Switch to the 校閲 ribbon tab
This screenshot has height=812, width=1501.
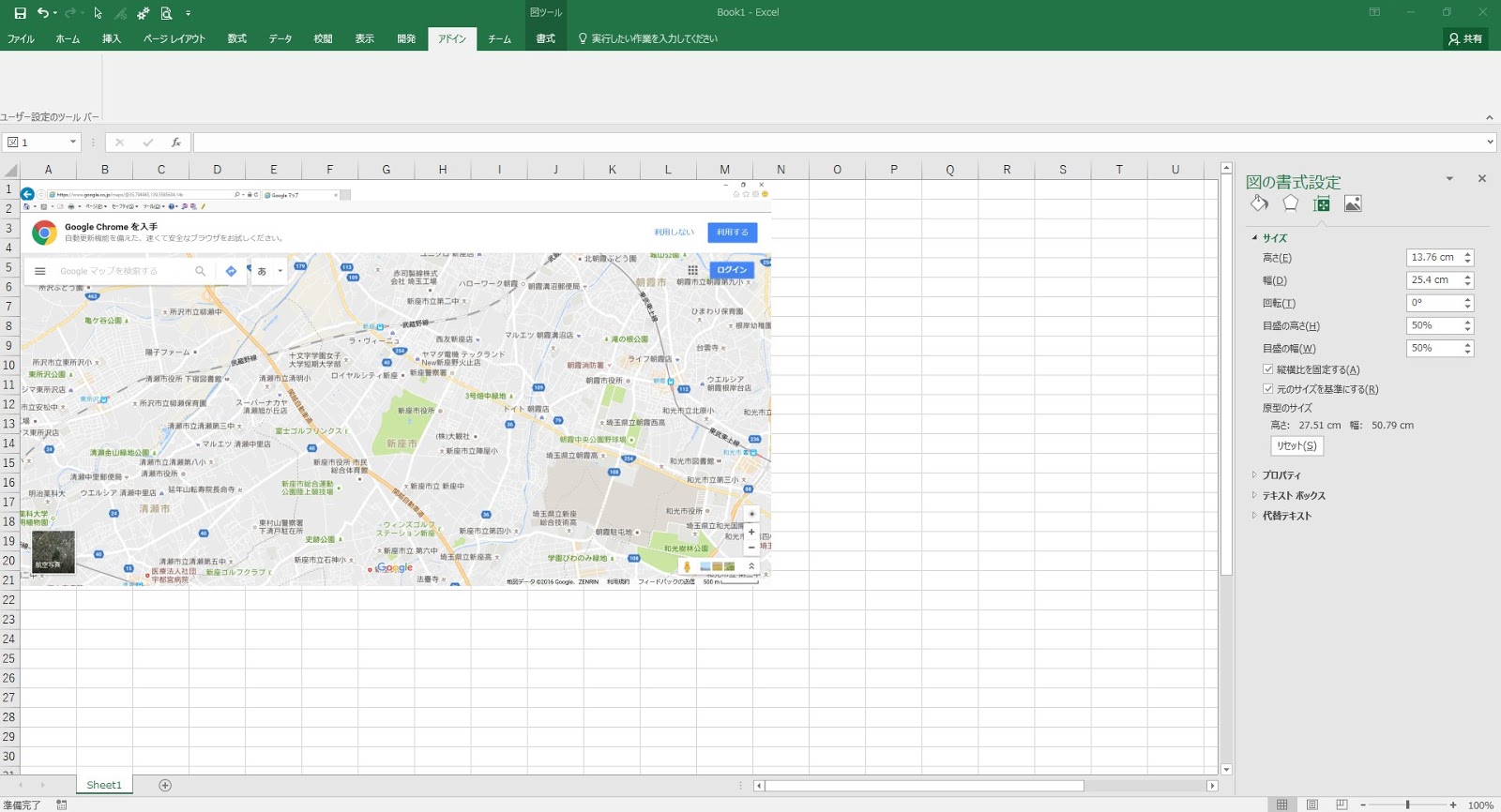coord(323,38)
